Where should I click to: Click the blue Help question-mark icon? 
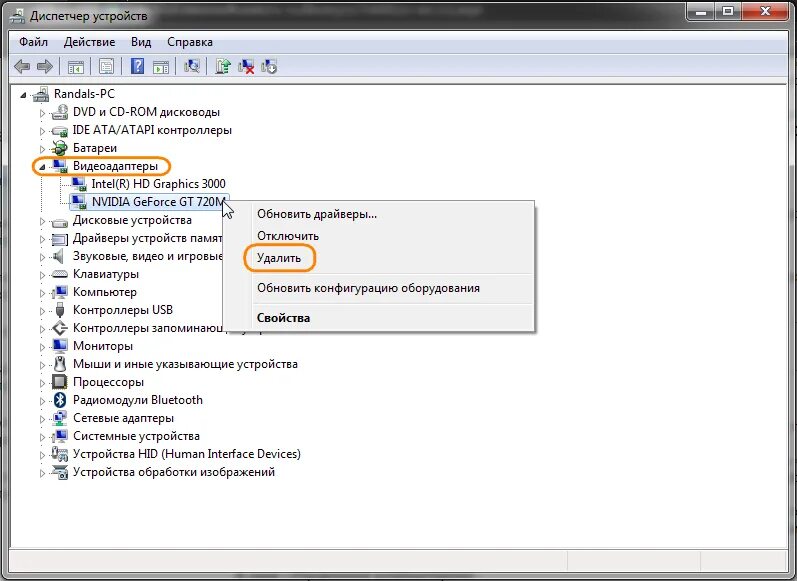pos(137,66)
